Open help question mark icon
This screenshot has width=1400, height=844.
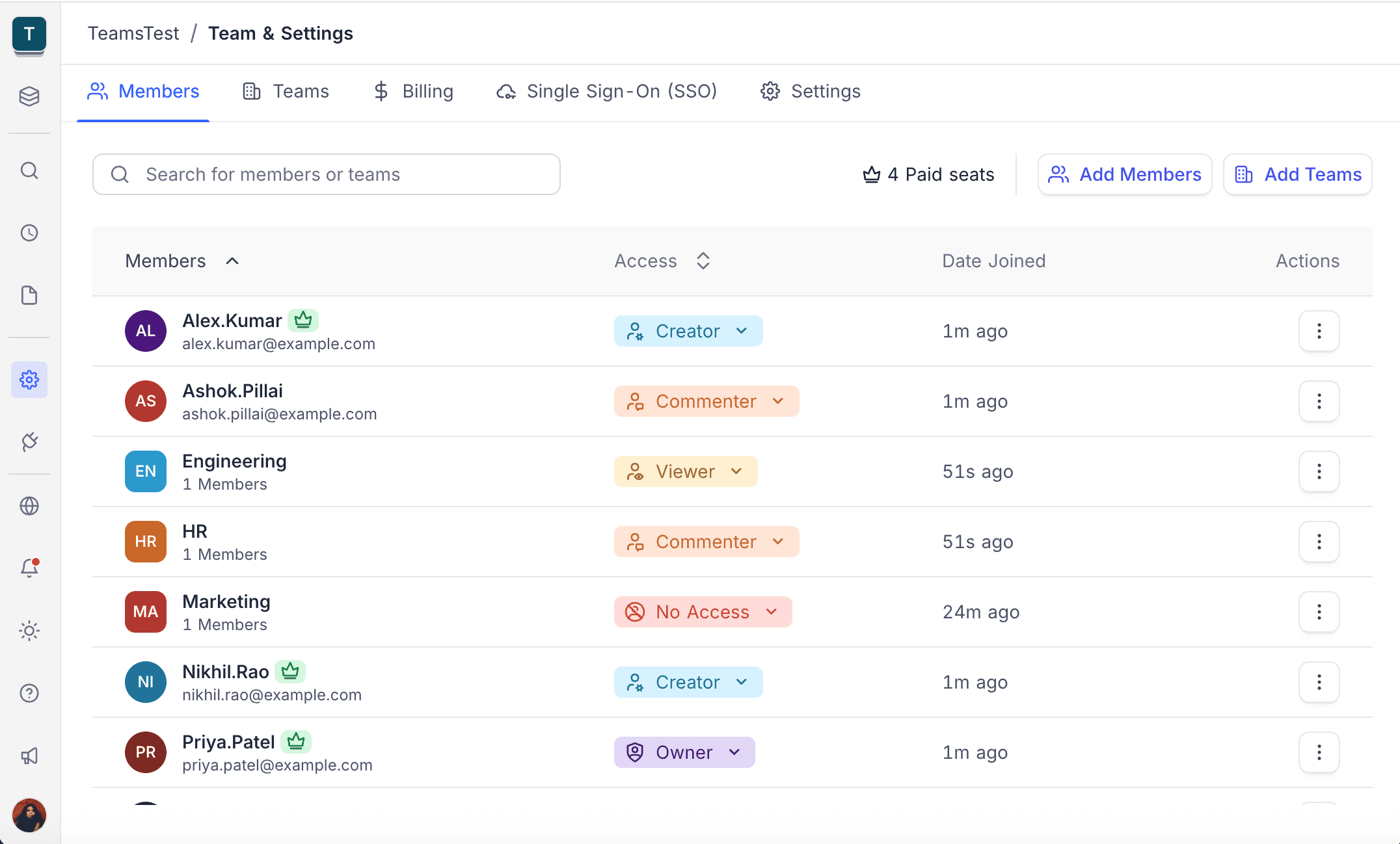29,693
